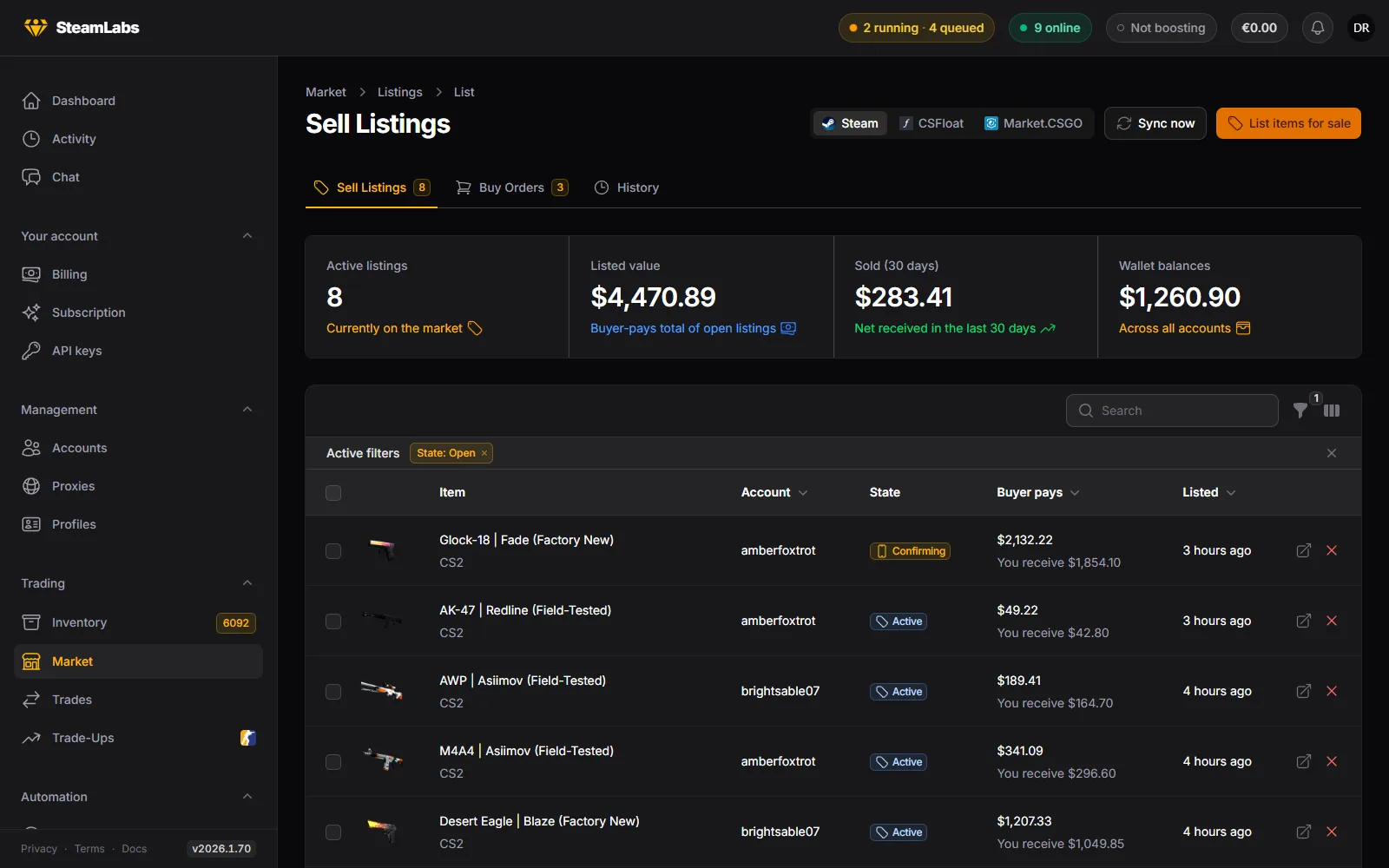Open the filter funnel icon
The width and height of the screenshot is (1389, 868).
(1300, 411)
